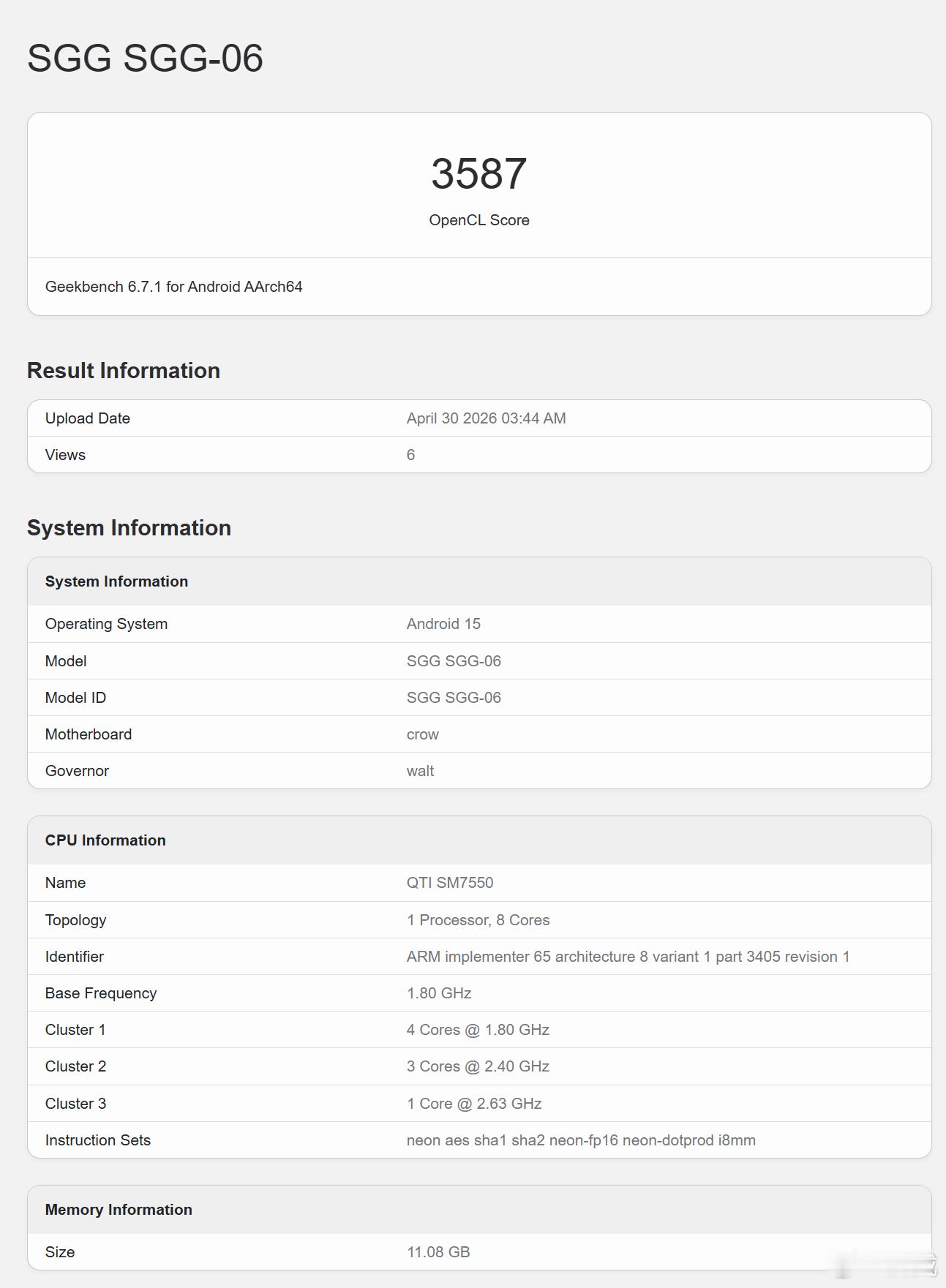Select the Android 15 operating system value
This screenshot has width=946, height=1288.
pyautogui.click(x=443, y=624)
